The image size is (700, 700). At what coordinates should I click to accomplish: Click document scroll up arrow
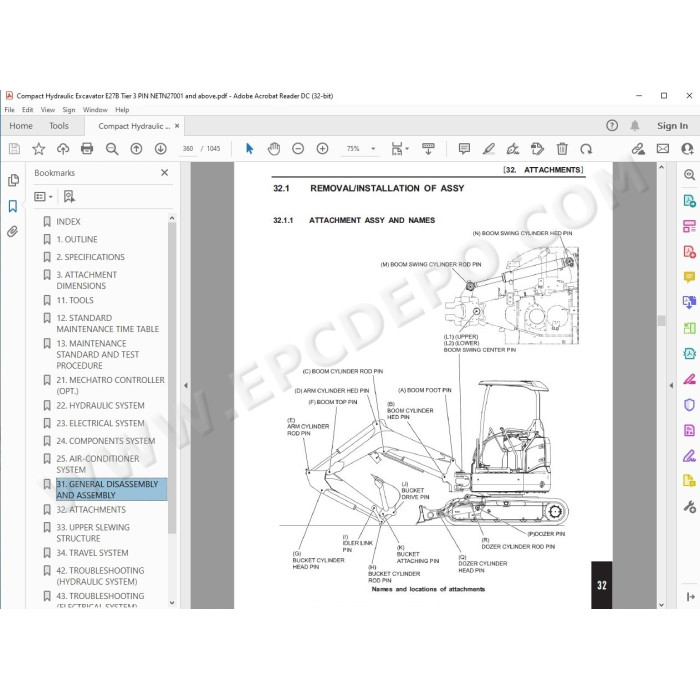tap(662, 167)
